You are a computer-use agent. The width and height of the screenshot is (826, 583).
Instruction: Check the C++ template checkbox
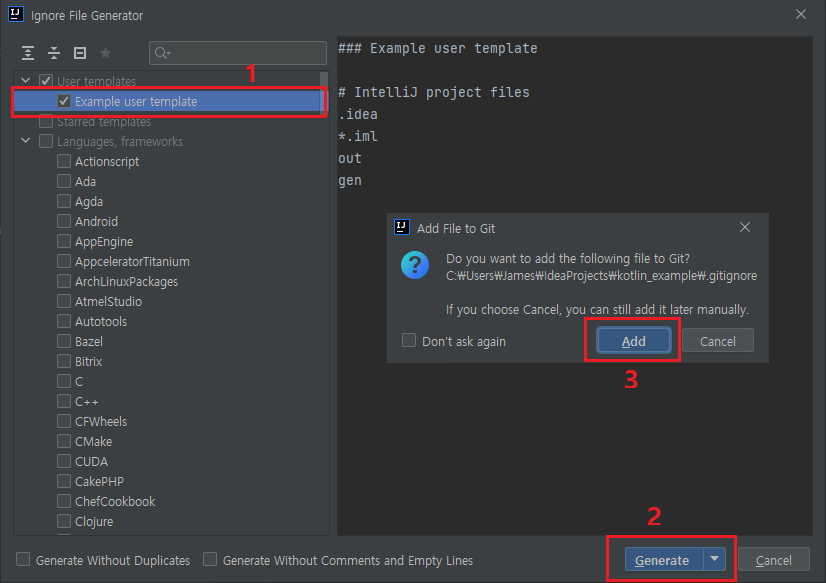point(64,401)
